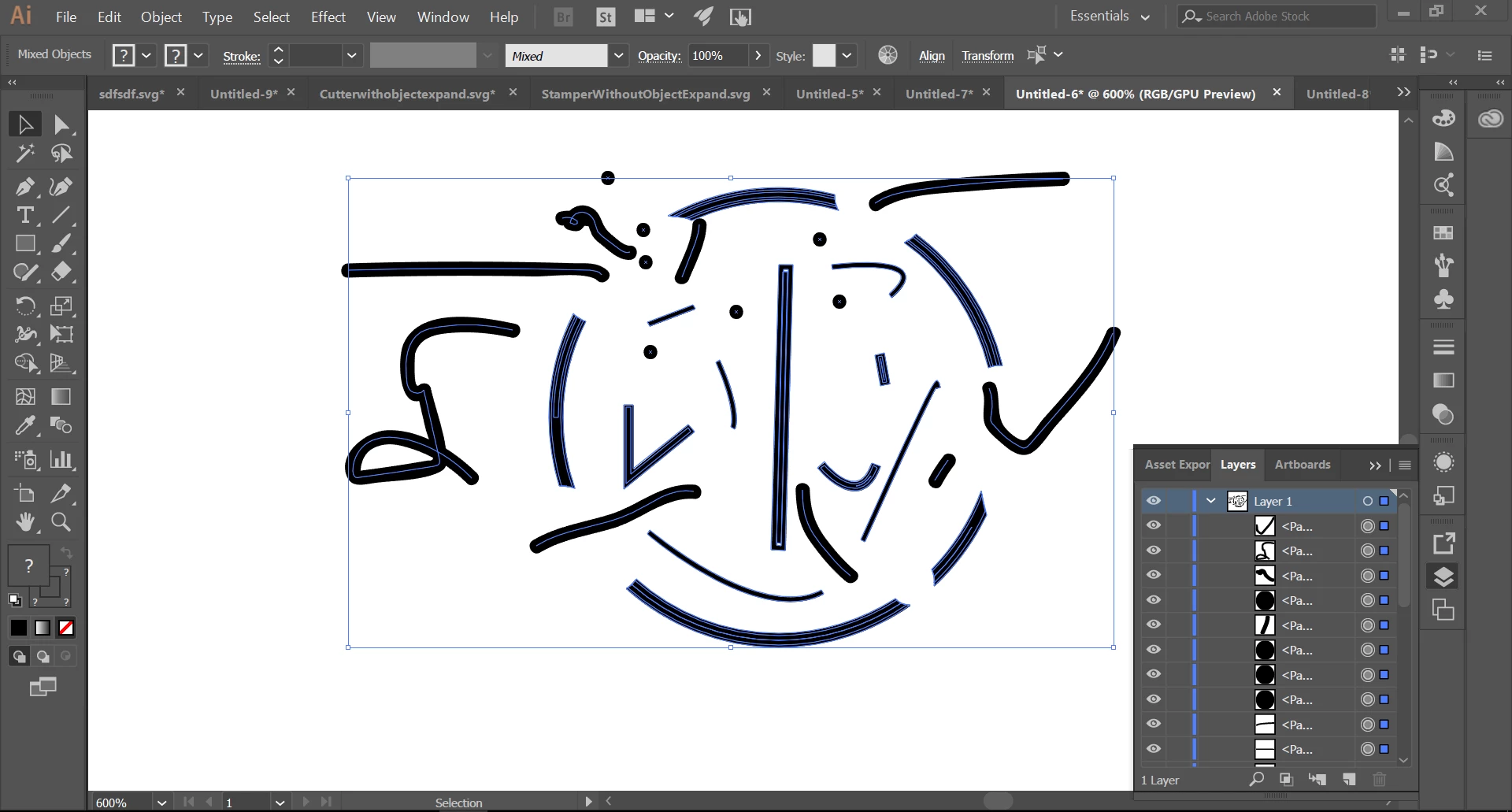Open the Stroke color dropdown
Image resolution: width=1512 pixels, height=812 pixels.
click(198, 55)
